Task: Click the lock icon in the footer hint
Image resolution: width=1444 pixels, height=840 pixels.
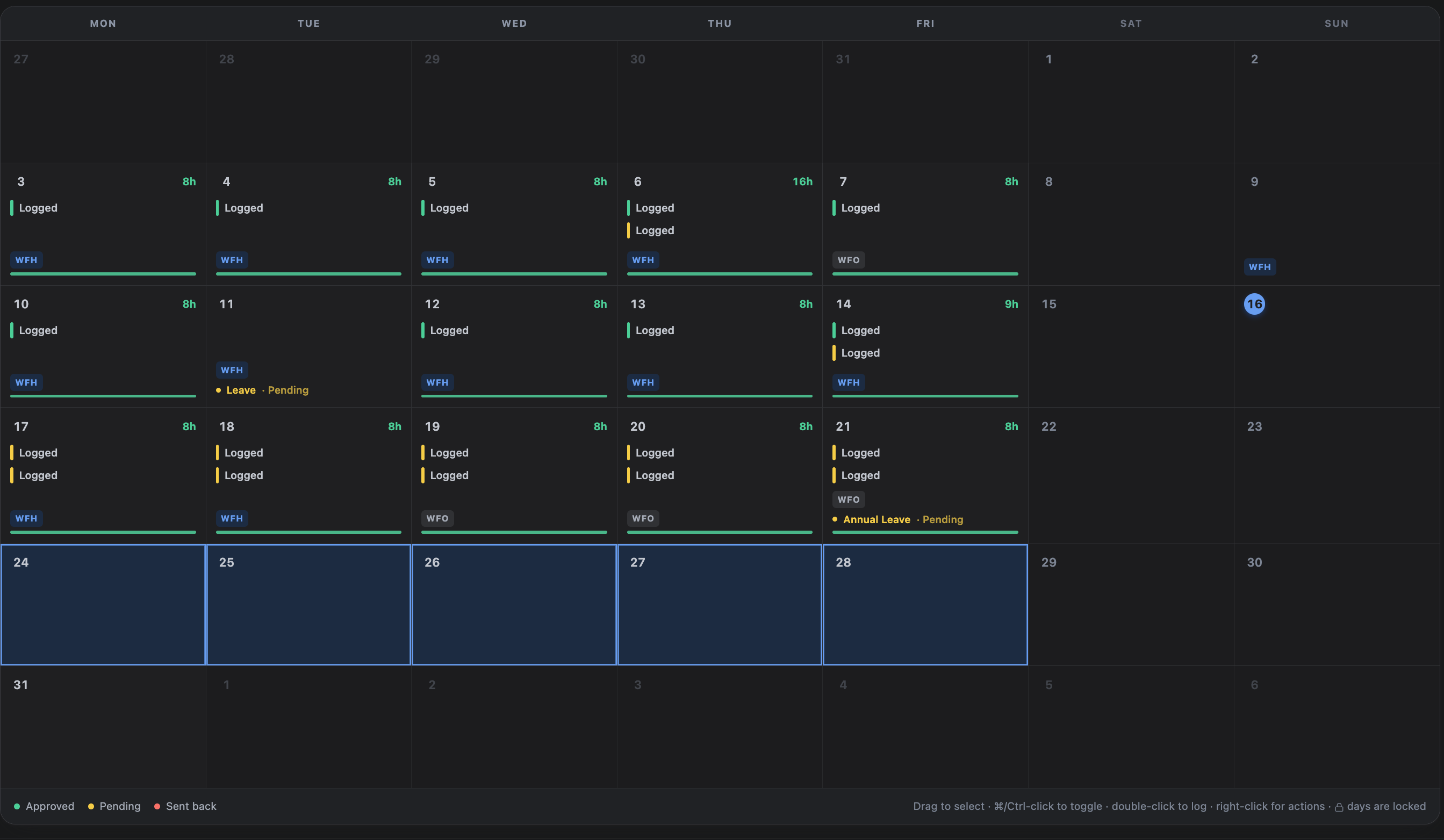Action: click(x=1339, y=807)
